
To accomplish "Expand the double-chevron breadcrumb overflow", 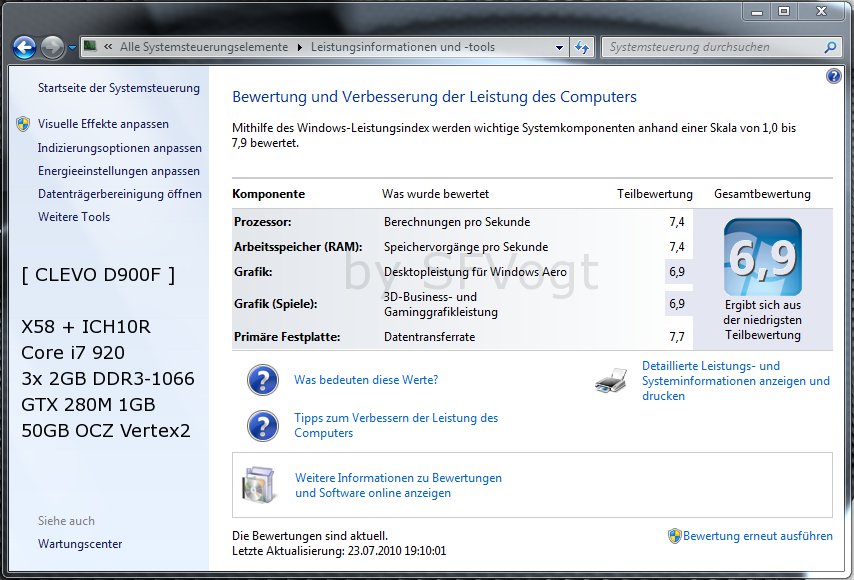I will pos(108,47).
